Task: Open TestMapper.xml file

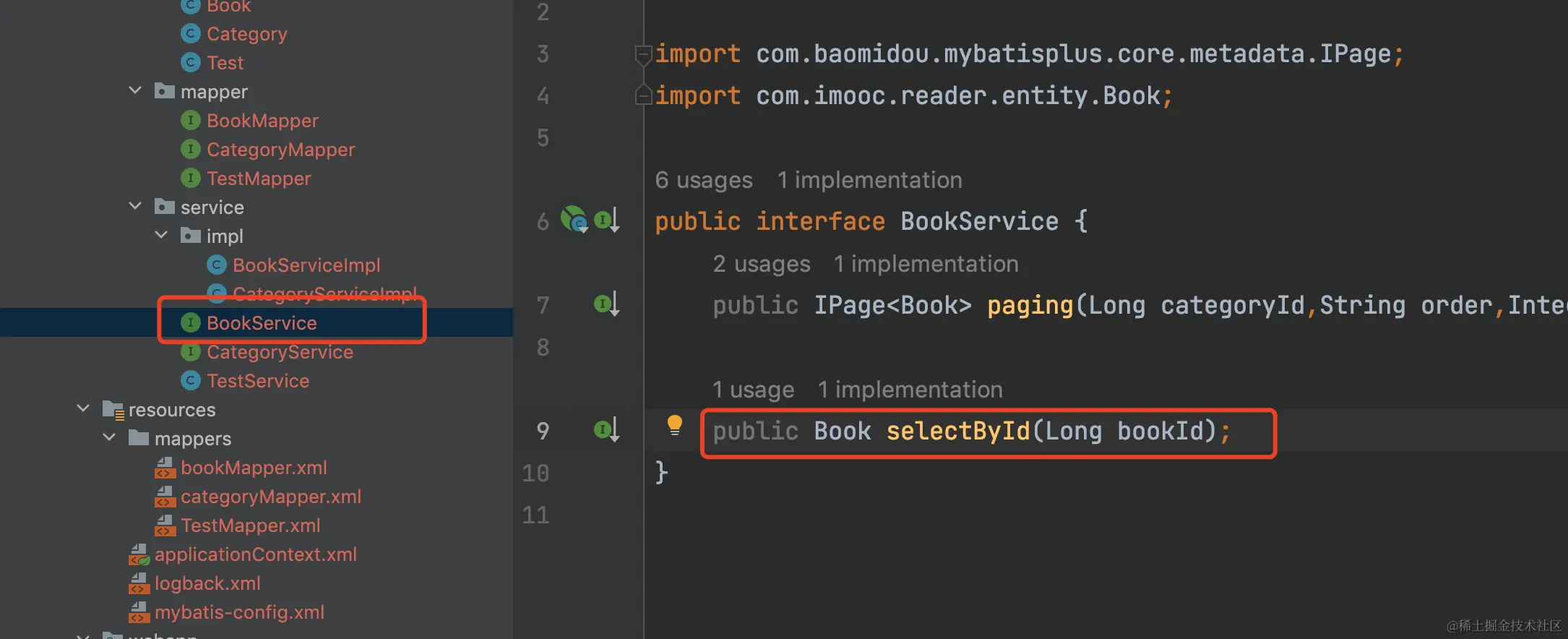Action: [250, 526]
